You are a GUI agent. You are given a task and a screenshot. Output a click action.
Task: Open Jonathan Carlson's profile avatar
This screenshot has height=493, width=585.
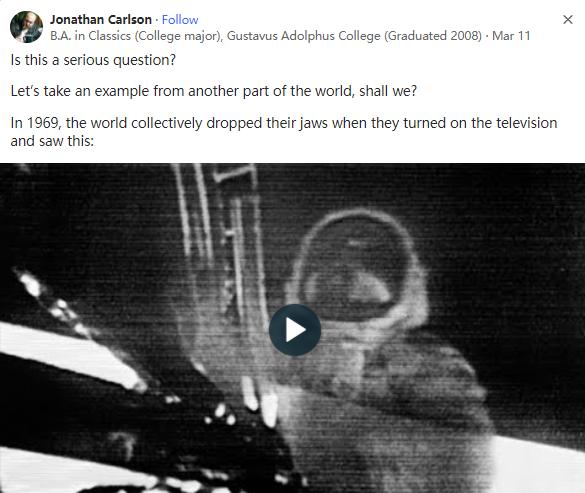(26, 27)
